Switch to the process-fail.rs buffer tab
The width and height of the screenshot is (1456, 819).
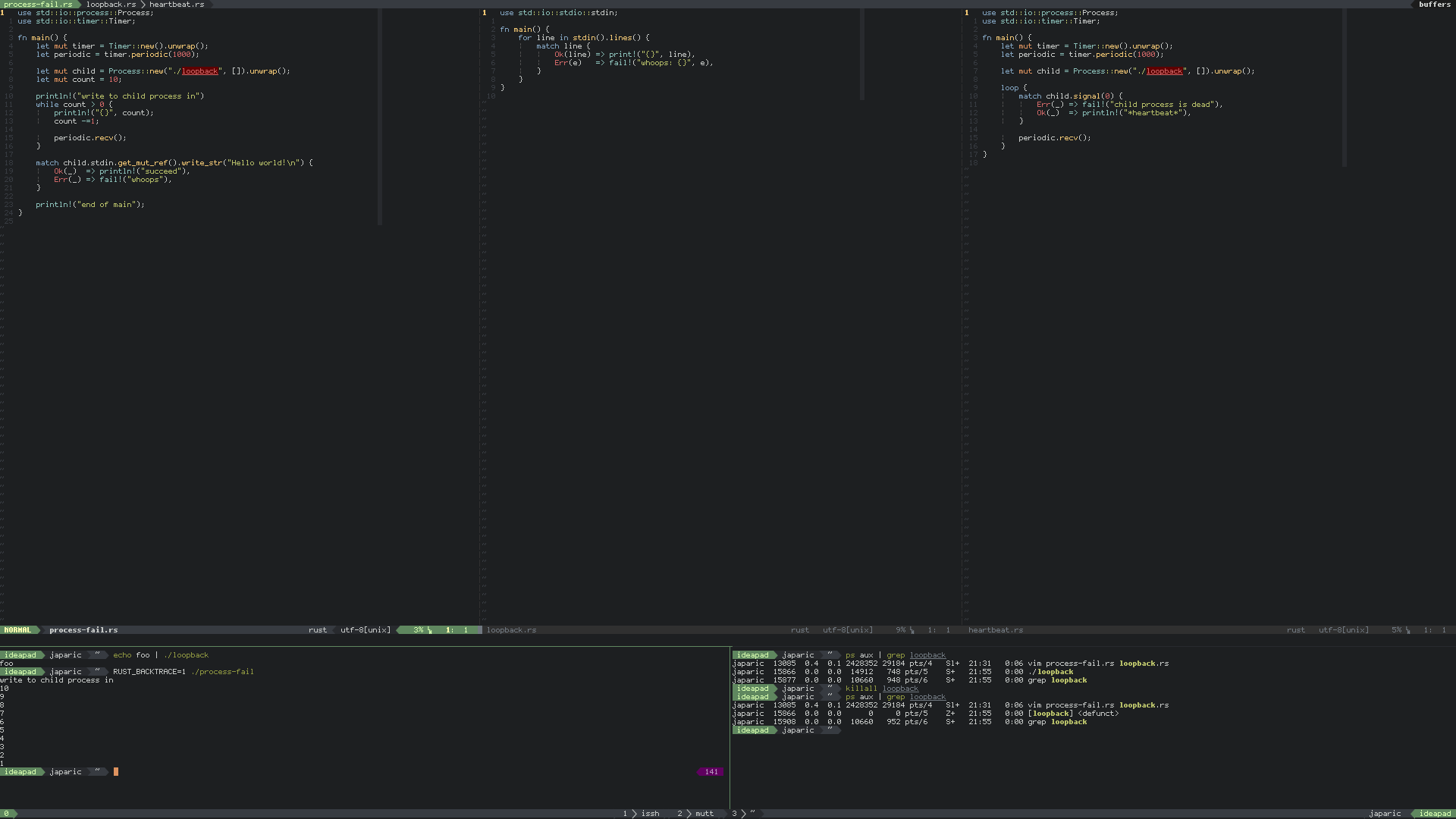tap(37, 5)
